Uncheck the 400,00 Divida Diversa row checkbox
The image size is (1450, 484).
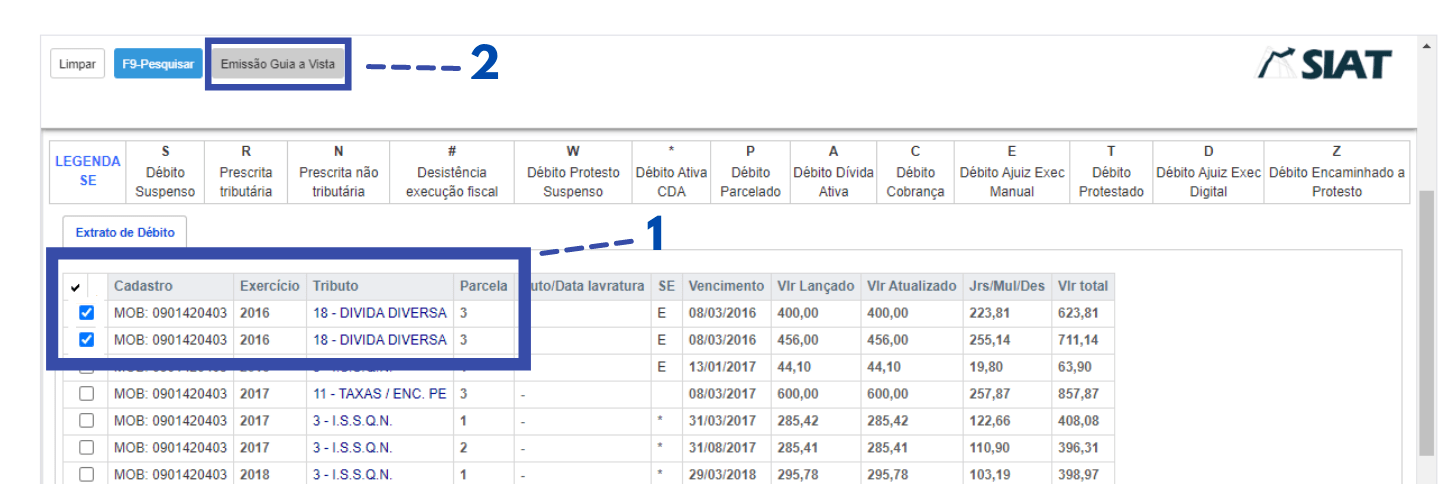pos(86,313)
